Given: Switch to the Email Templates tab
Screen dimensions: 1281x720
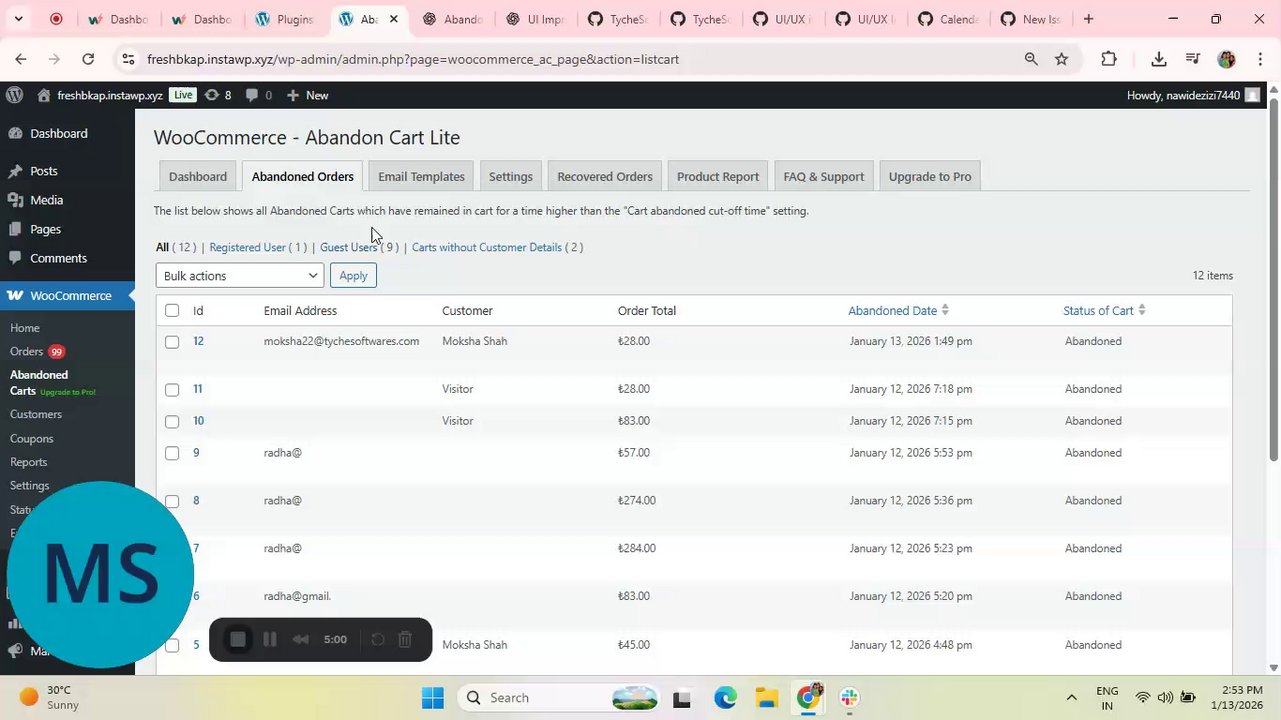Looking at the screenshot, I should 421,176.
